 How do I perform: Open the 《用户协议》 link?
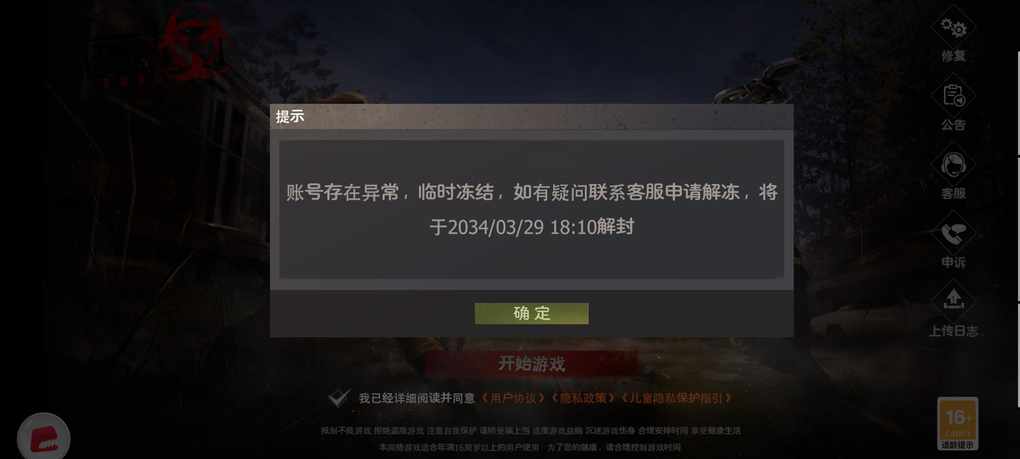tap(513, 398)
